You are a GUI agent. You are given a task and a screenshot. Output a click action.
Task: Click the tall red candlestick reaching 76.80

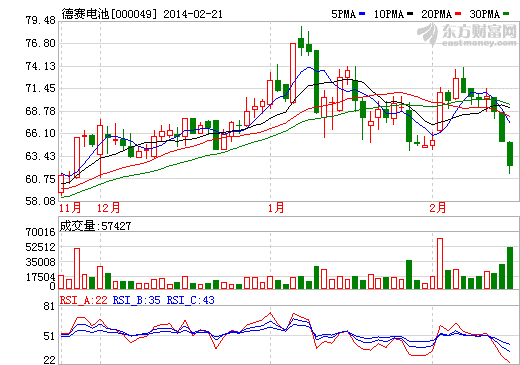coord(293,73)
